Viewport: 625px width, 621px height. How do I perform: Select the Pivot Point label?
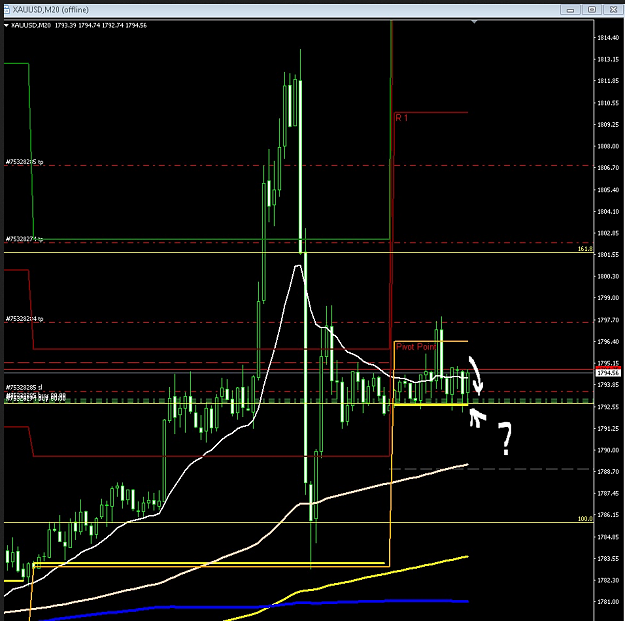click(416, 347)
